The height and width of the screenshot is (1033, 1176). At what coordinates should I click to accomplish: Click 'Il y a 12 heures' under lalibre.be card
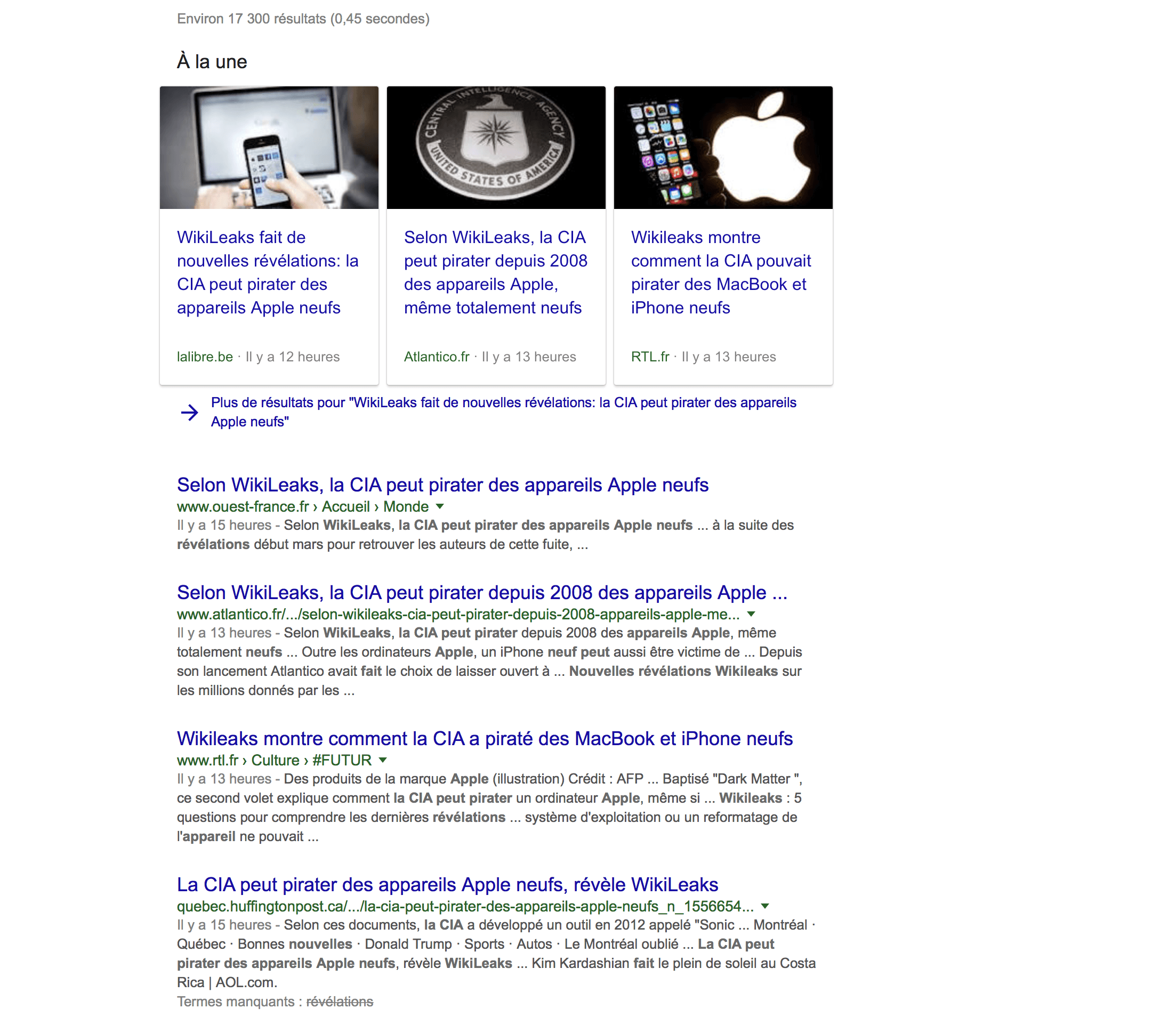(293, 357)
